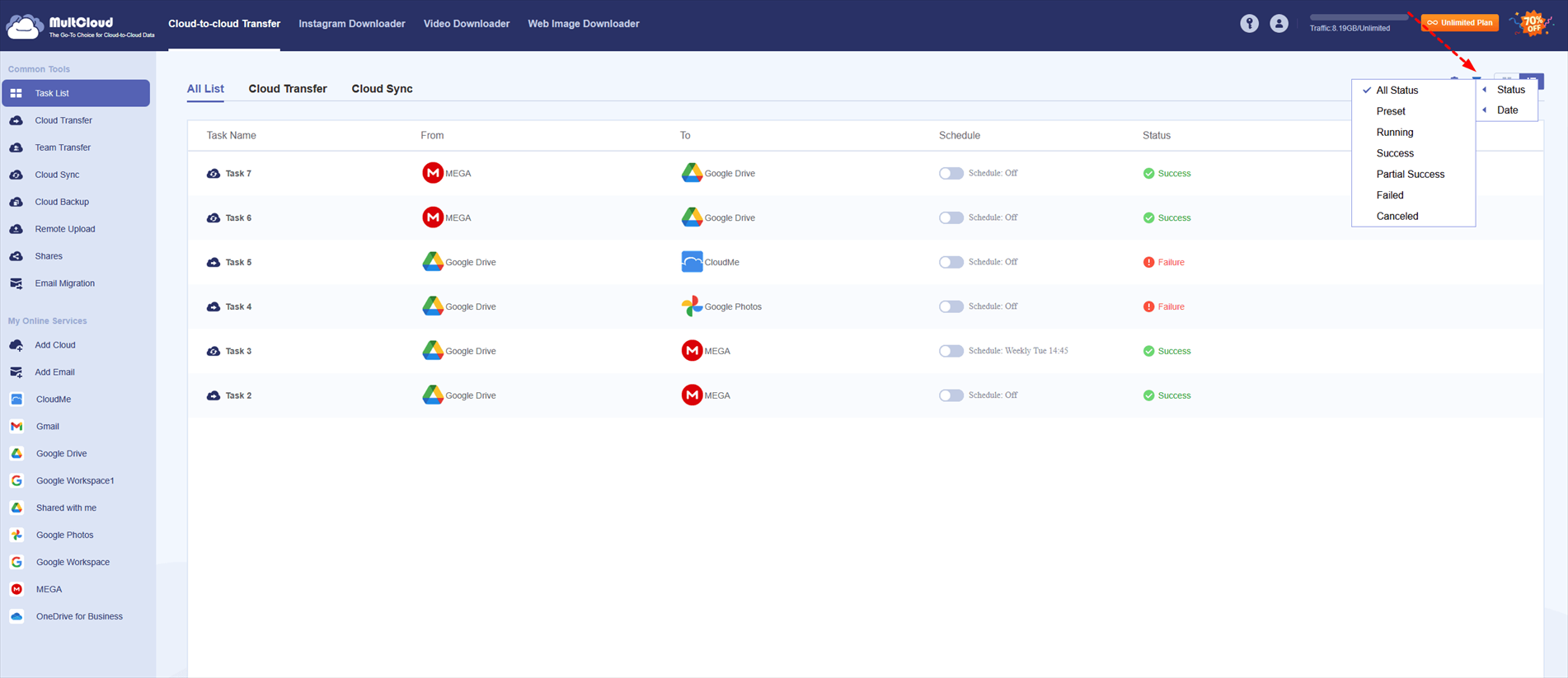Screen dimensions: 1568x678
Task: Expand the Status filter submenu
Action: coord(1510,90)
